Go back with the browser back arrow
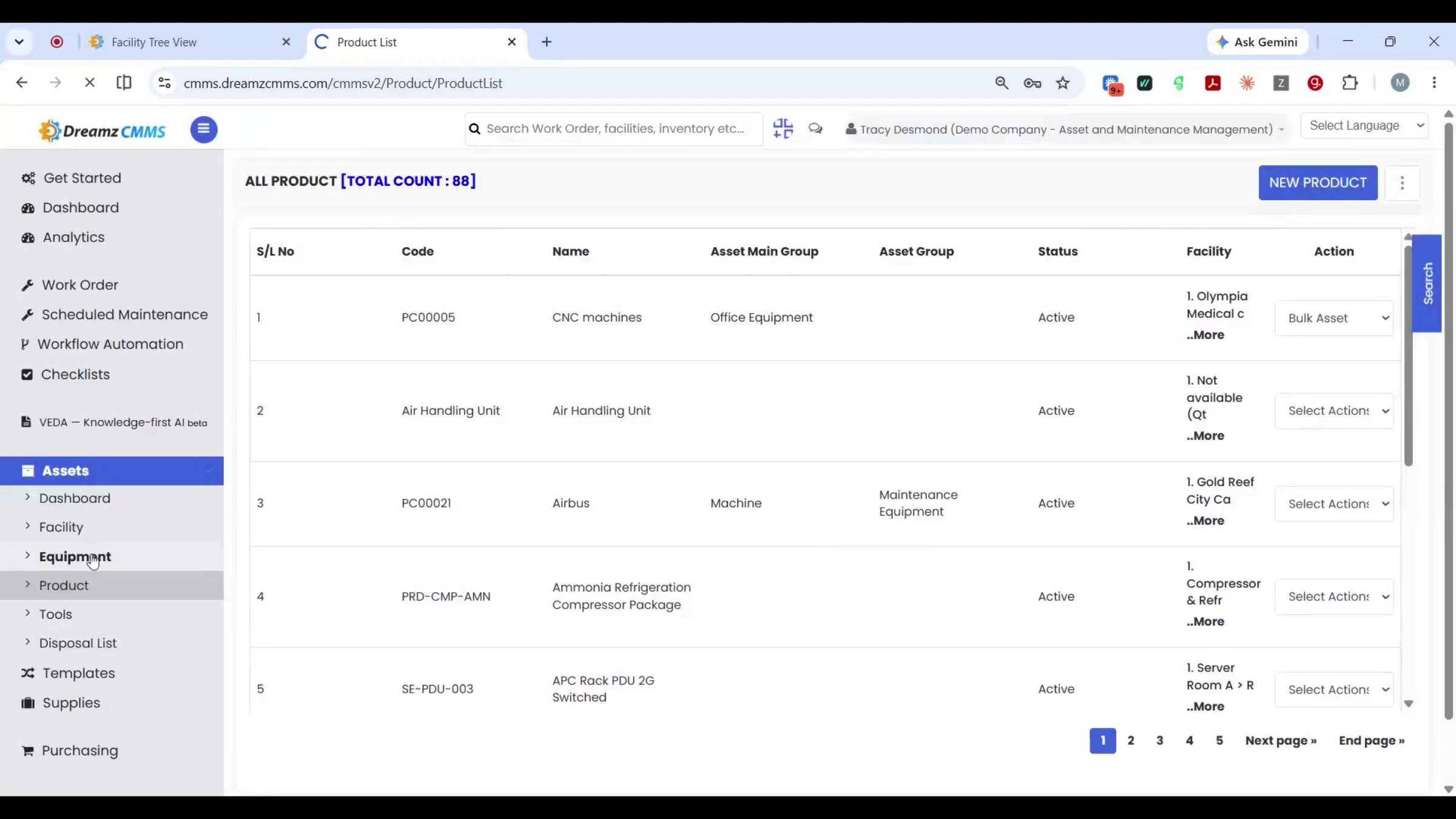Image resolution: width=1456 pixels, height=819 pixels. point(22,83)
